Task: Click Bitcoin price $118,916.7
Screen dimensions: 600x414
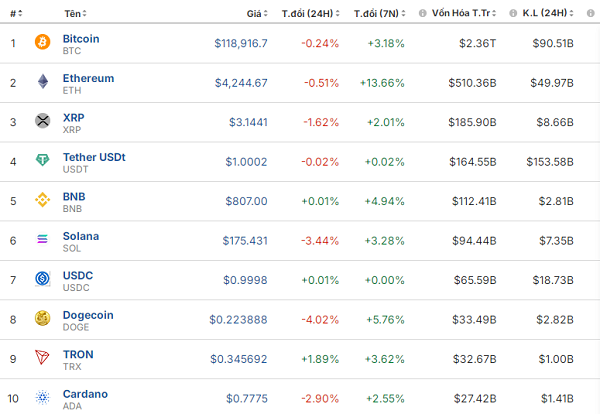Action: (241, 43)
